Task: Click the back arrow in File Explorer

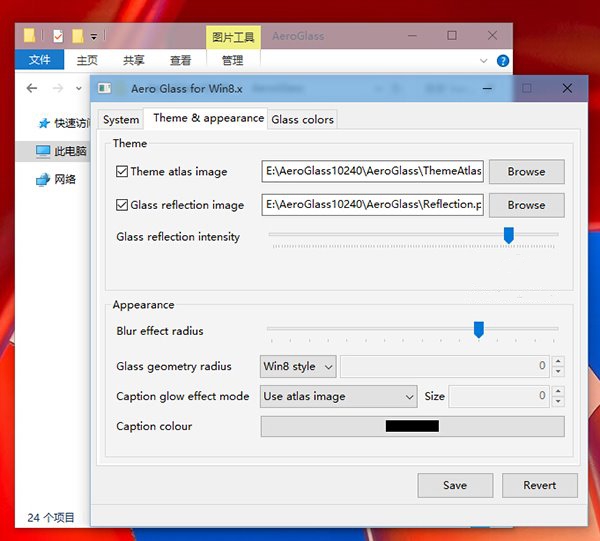Action: 32,89
